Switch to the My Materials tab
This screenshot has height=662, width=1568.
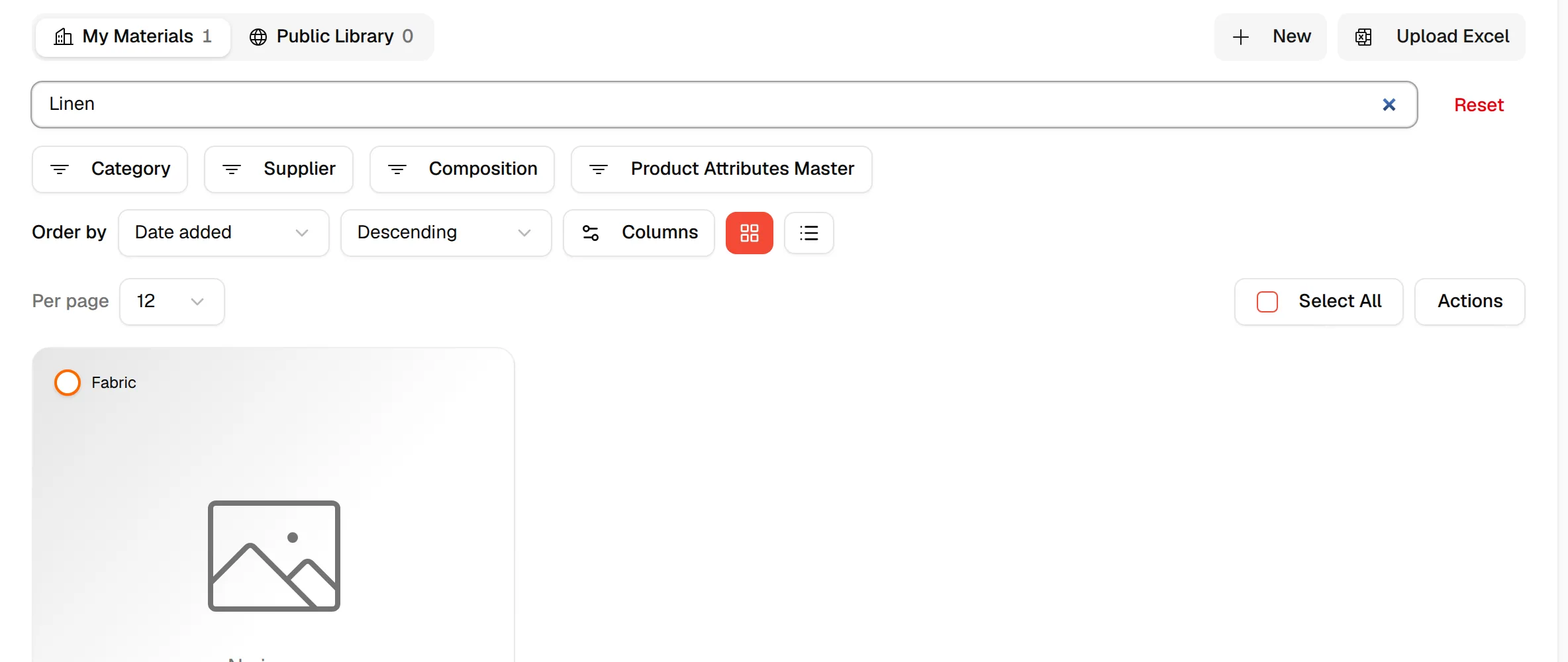coord(132,36)
